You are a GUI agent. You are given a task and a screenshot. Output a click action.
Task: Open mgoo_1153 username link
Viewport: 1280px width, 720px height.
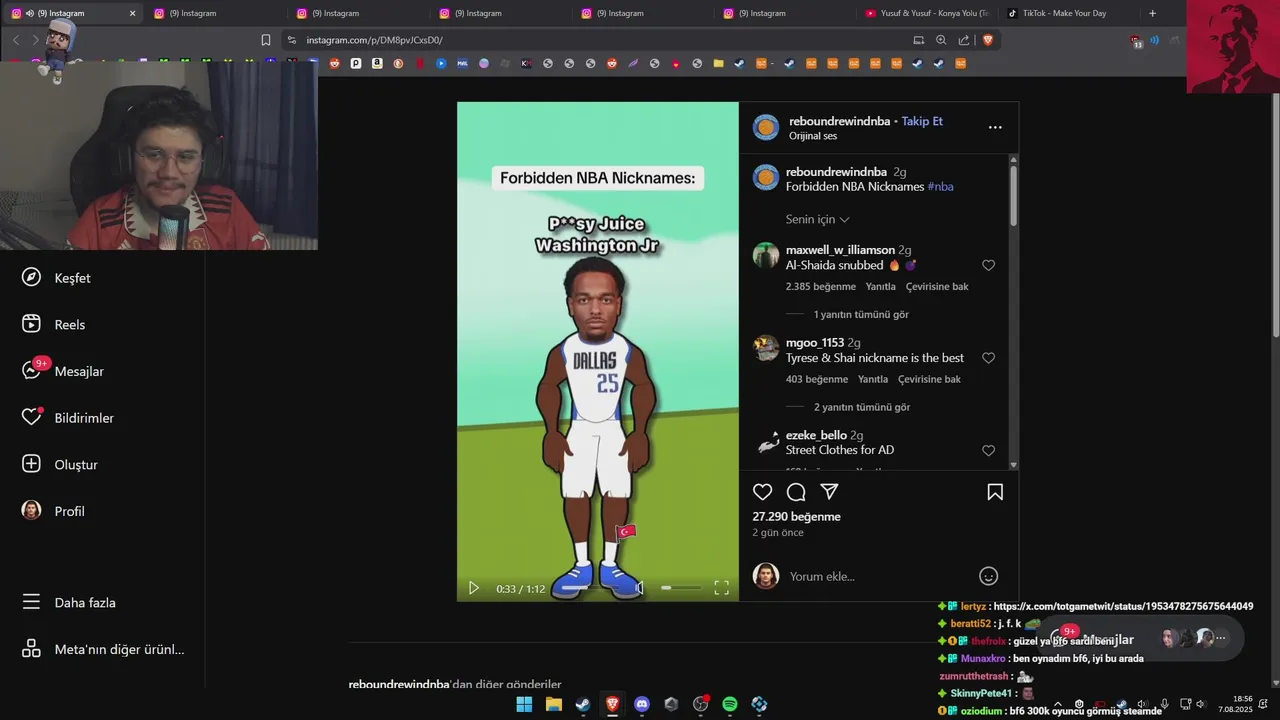[x=815, y=343]
